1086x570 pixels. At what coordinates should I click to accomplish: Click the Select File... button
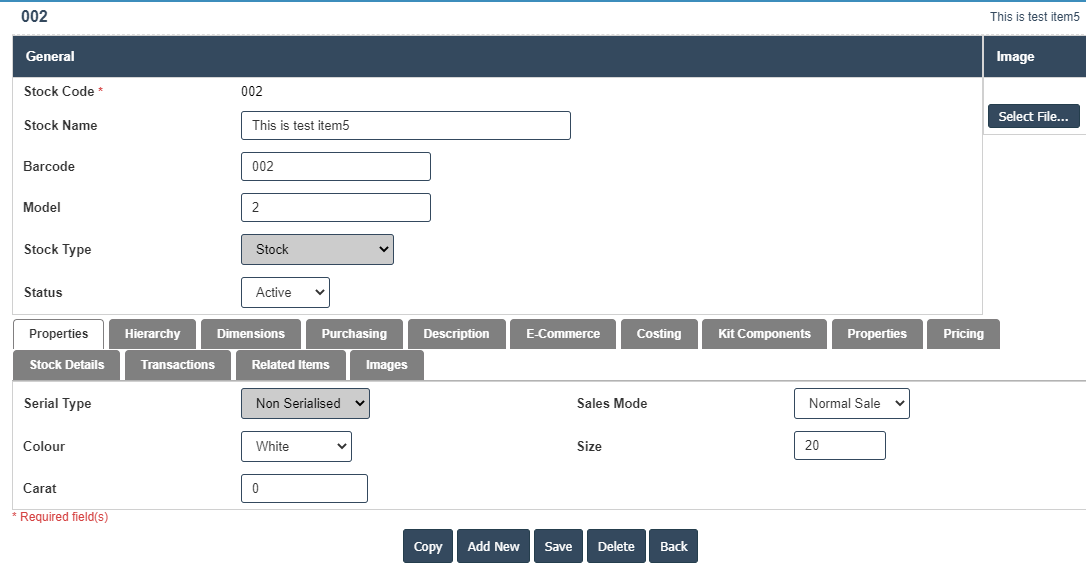(1033, 117)
